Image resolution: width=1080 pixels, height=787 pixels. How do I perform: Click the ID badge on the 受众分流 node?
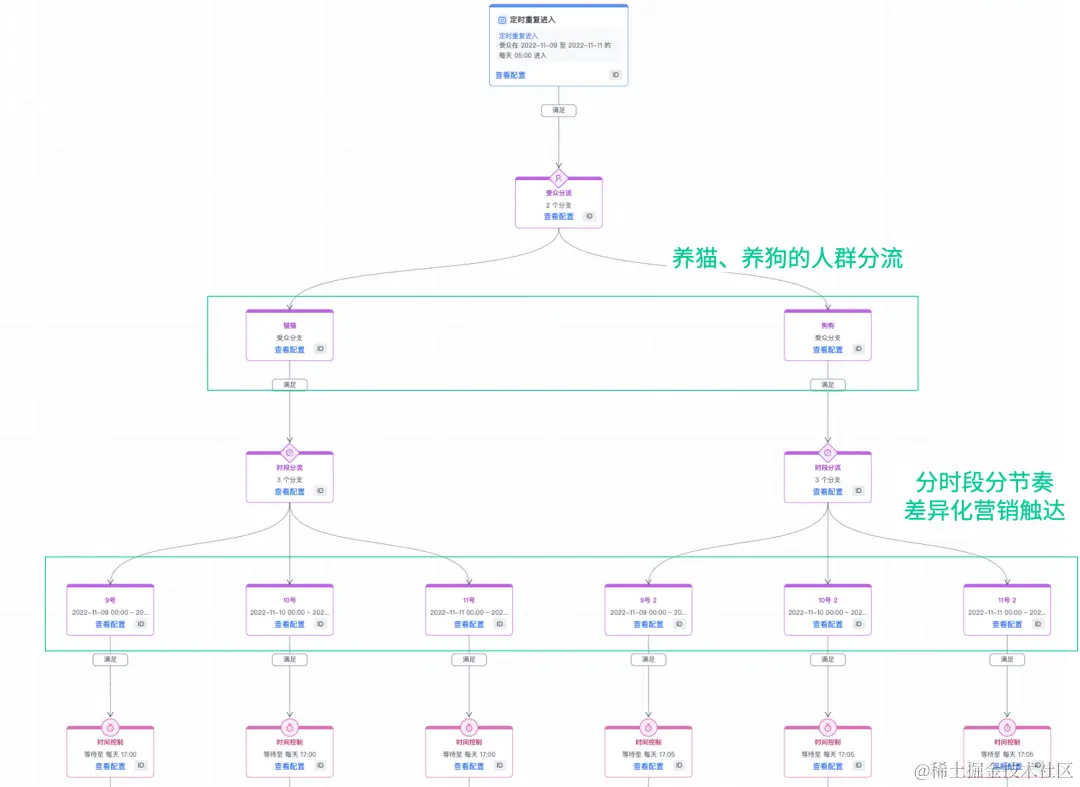point(589,215)
